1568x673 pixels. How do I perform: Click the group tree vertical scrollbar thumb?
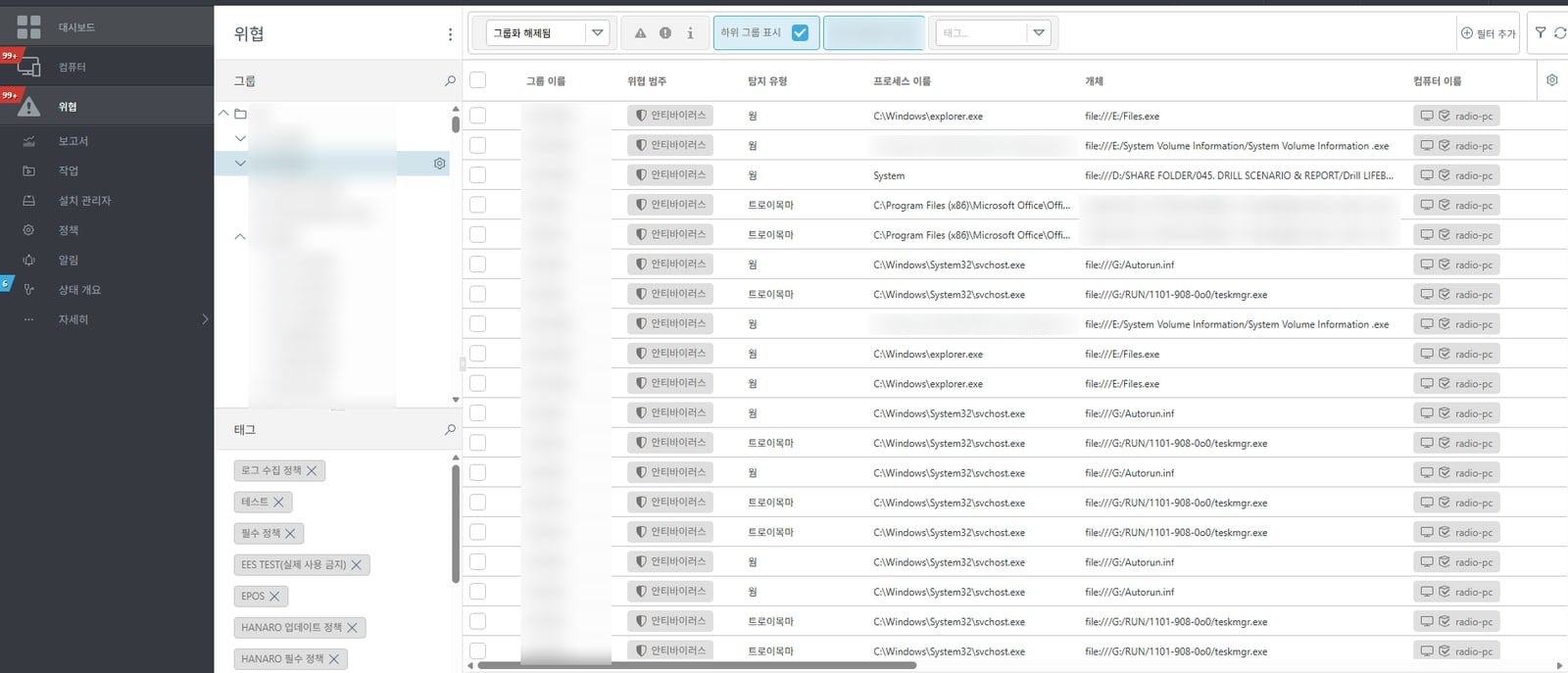click(456, 124)
